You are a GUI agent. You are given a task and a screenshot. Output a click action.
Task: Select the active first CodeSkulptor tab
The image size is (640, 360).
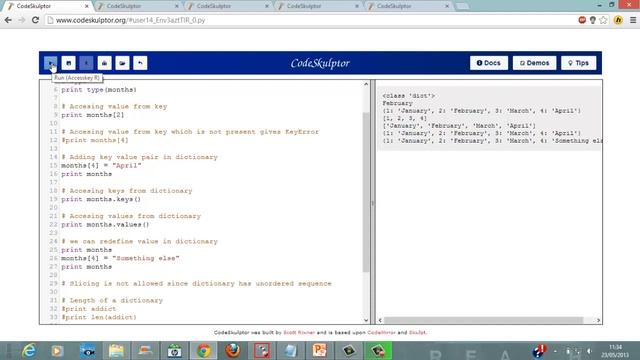pos(47,6)
